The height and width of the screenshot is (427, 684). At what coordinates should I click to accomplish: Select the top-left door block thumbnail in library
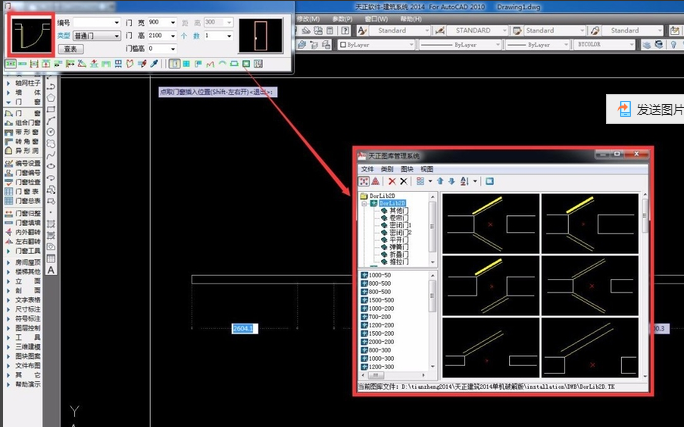point(491,224)
